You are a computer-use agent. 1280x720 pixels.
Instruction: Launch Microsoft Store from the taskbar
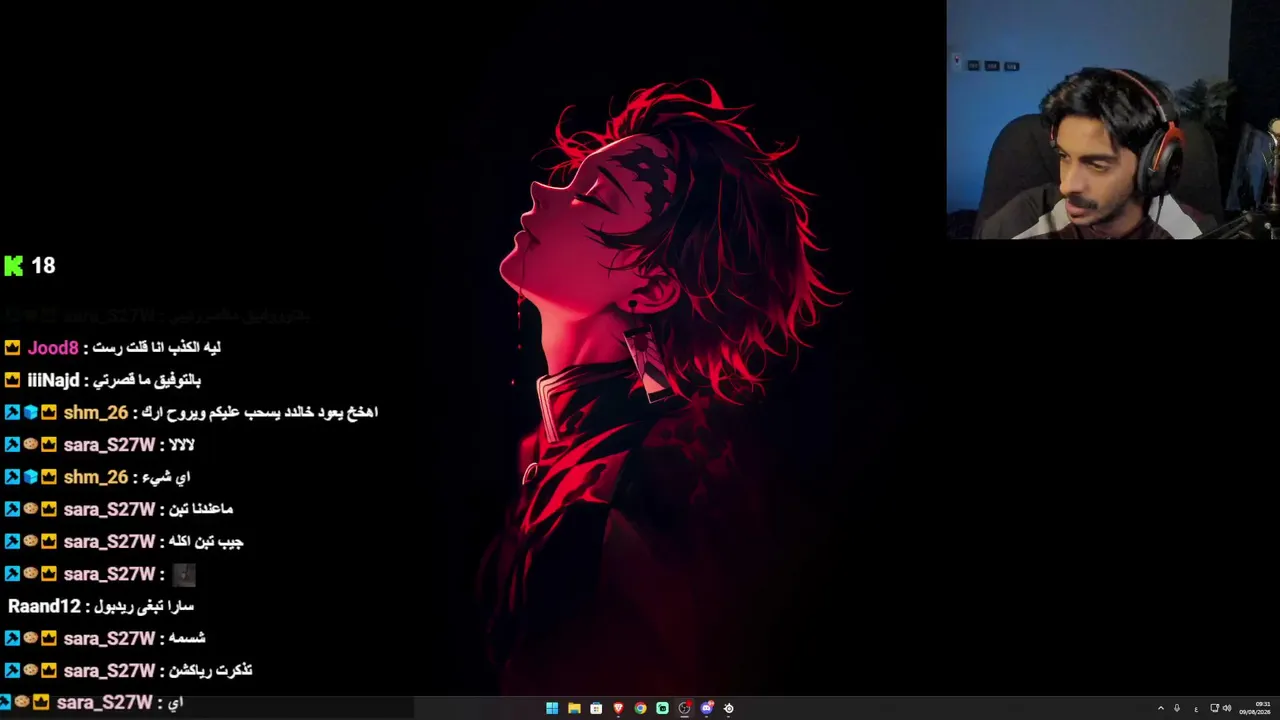click(x=596, y=708)
